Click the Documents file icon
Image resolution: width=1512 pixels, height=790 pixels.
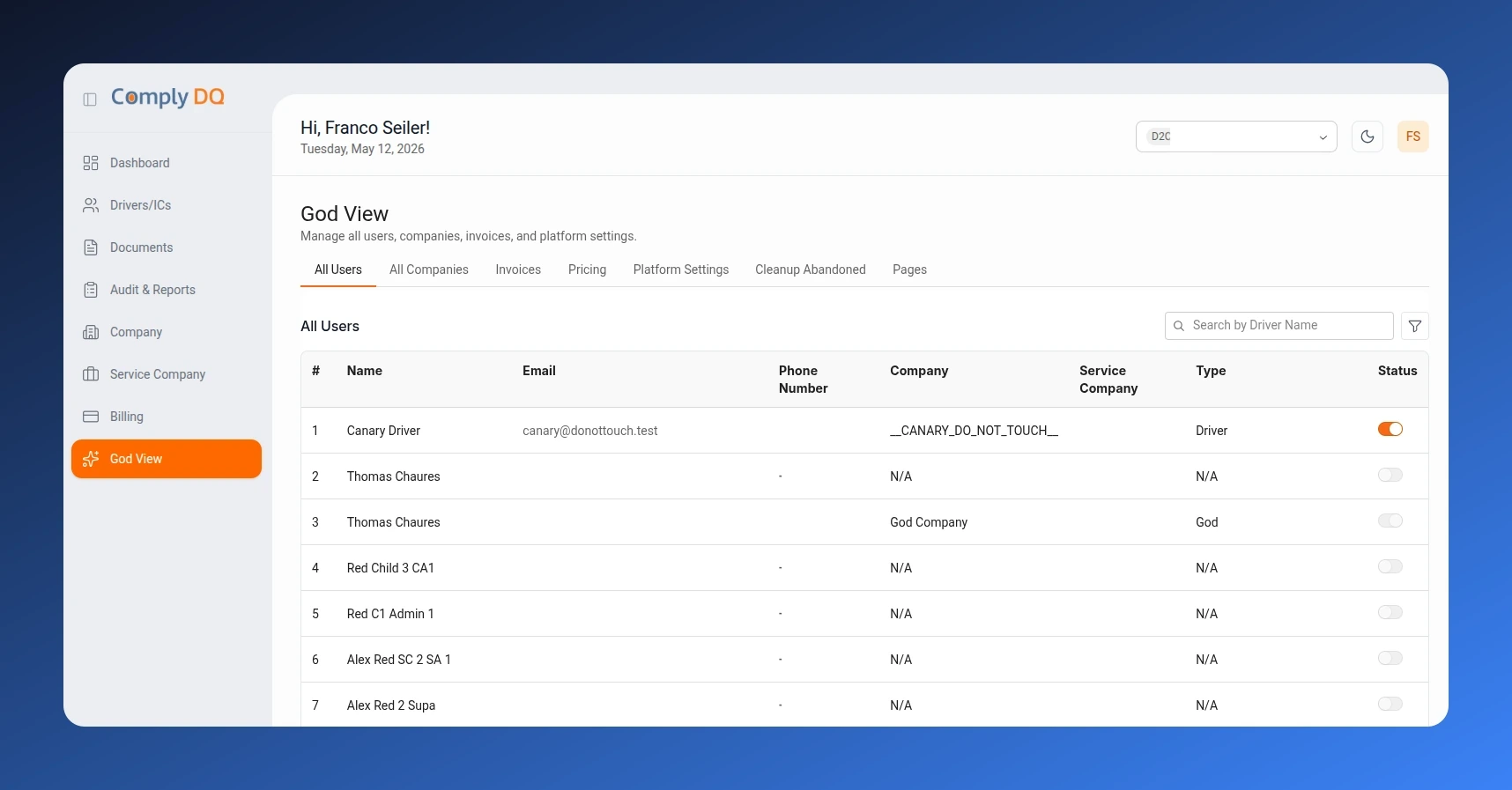coord(91,247)
